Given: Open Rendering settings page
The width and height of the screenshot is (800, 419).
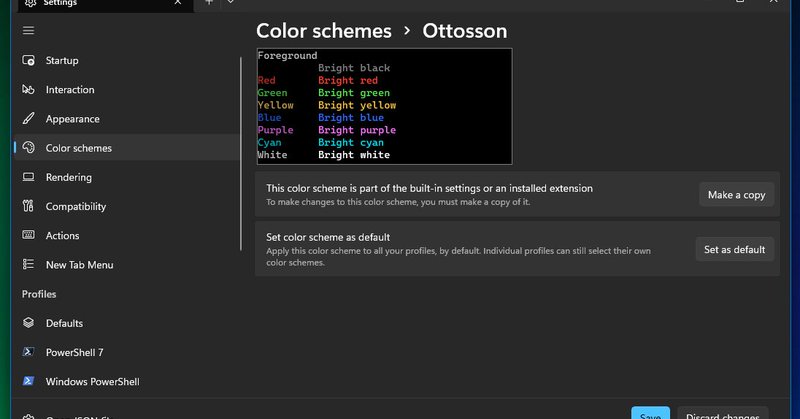Looking at the screenshot, I should point(128,177).
